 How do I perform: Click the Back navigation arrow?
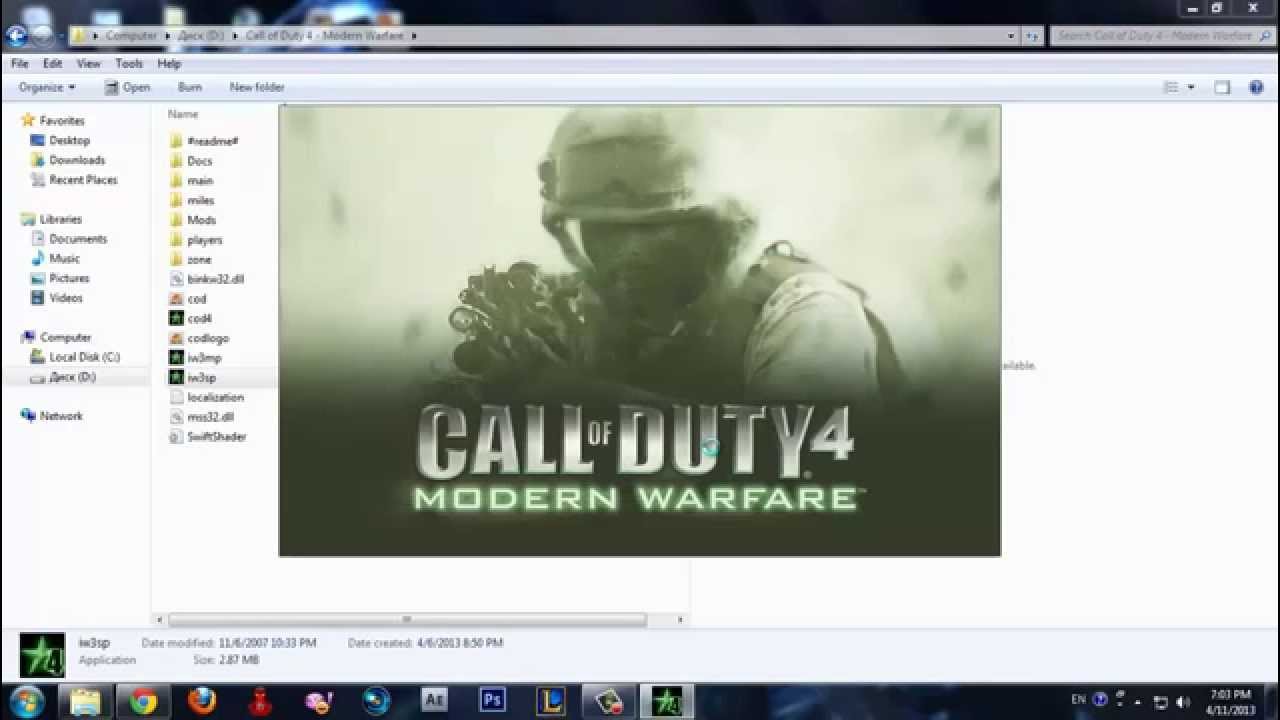coord(16,36)
